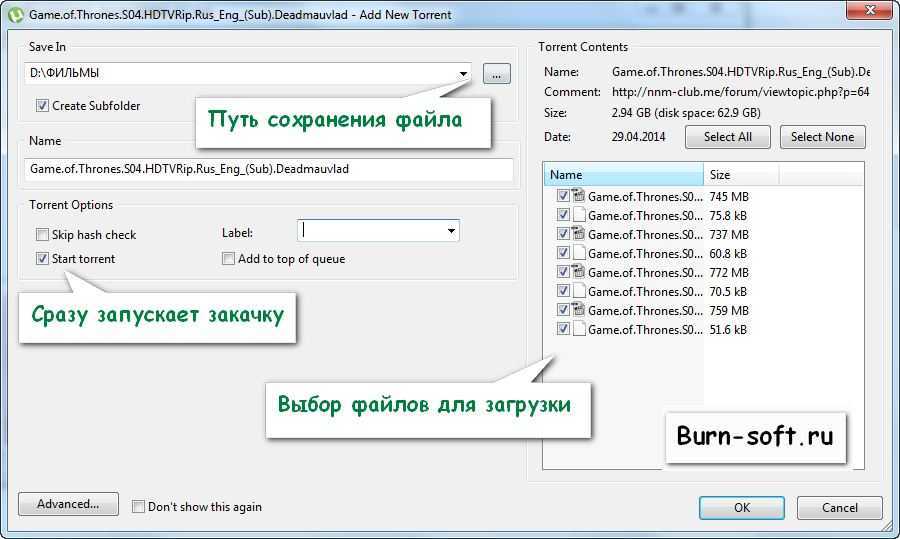Click the Select None button
Viewport: 900px width, 539px height.
pos(823,137)
